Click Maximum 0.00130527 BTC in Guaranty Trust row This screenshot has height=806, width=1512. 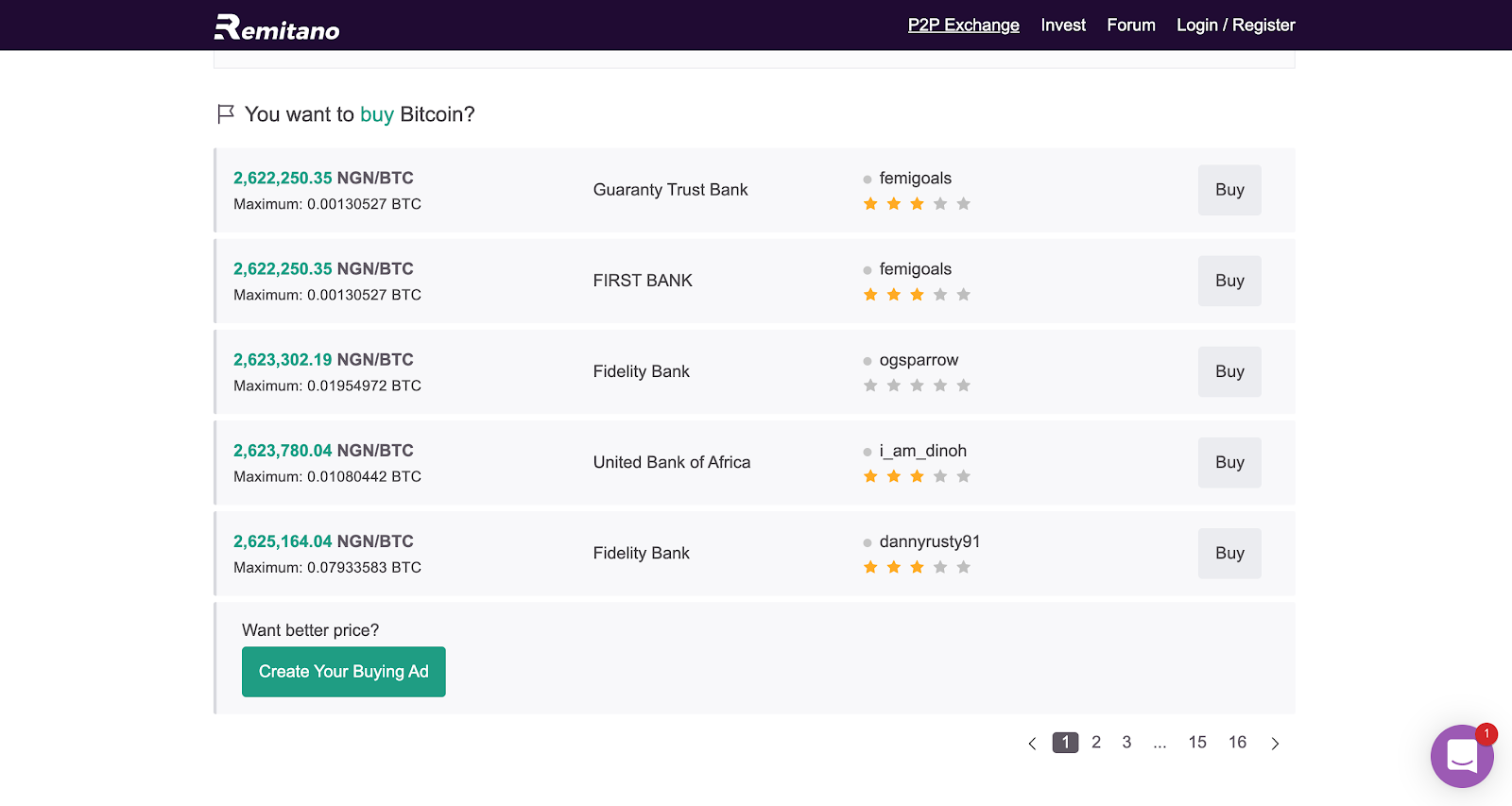[x=327, y=204]
